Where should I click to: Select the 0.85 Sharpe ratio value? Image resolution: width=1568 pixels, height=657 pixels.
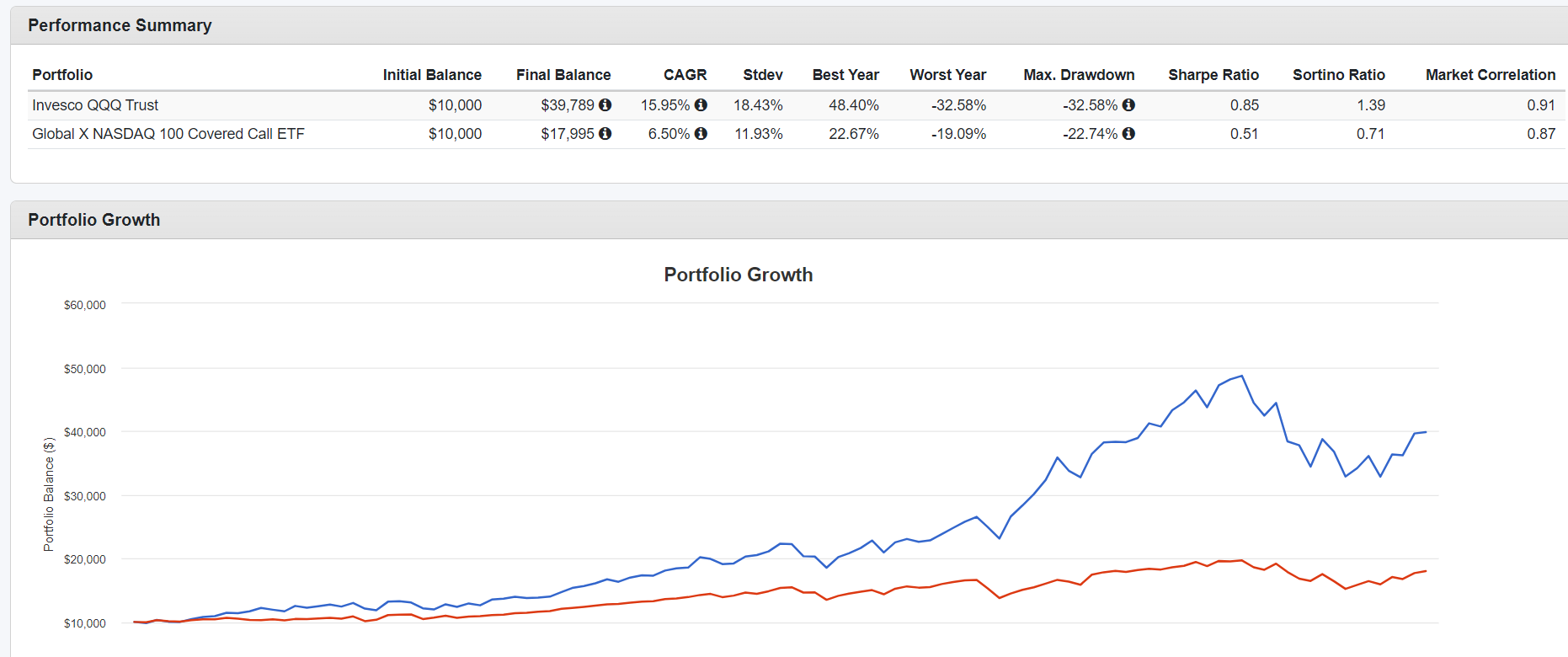click(1245, 105)
